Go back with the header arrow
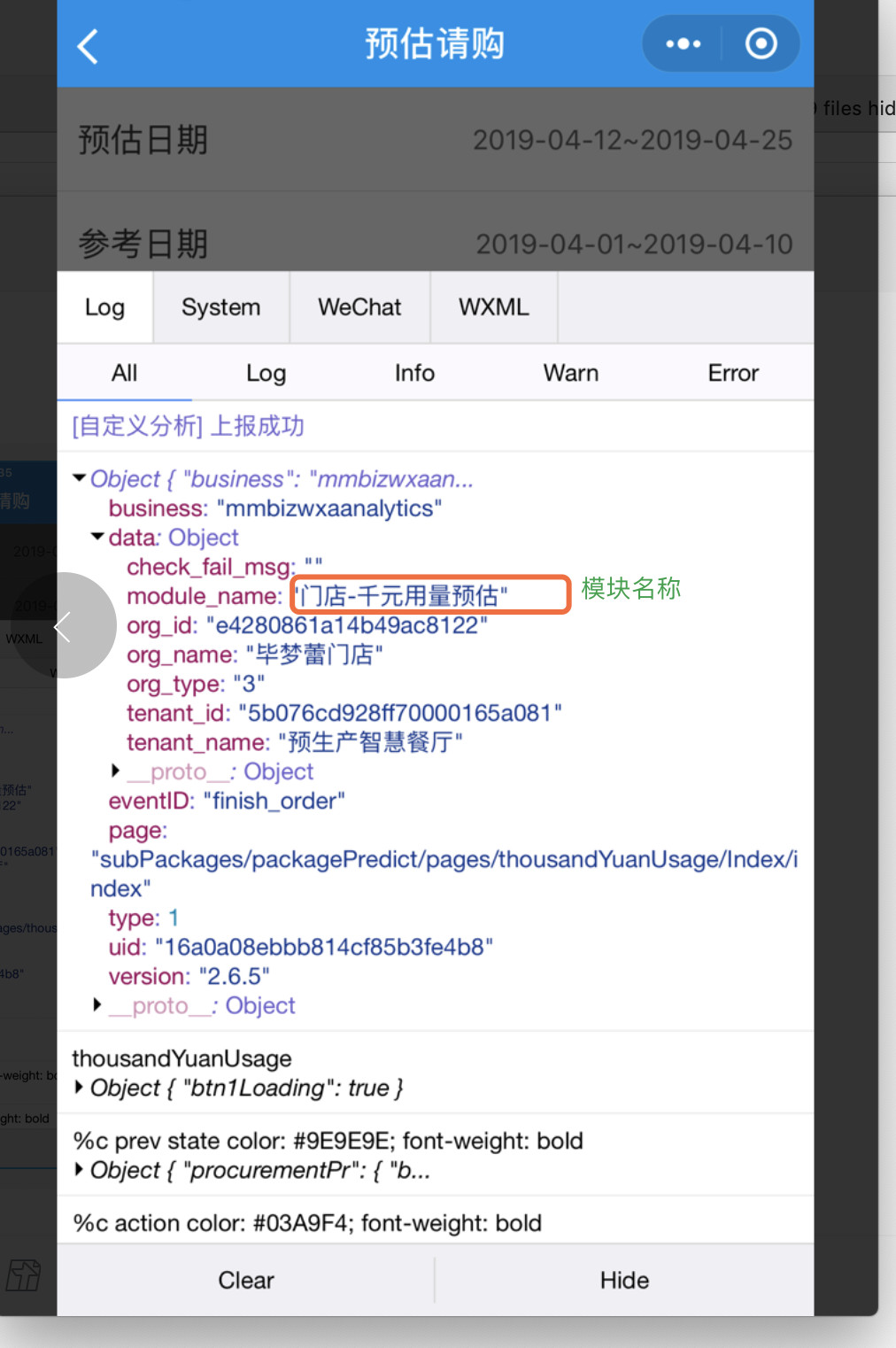 (x=88, y=46)
